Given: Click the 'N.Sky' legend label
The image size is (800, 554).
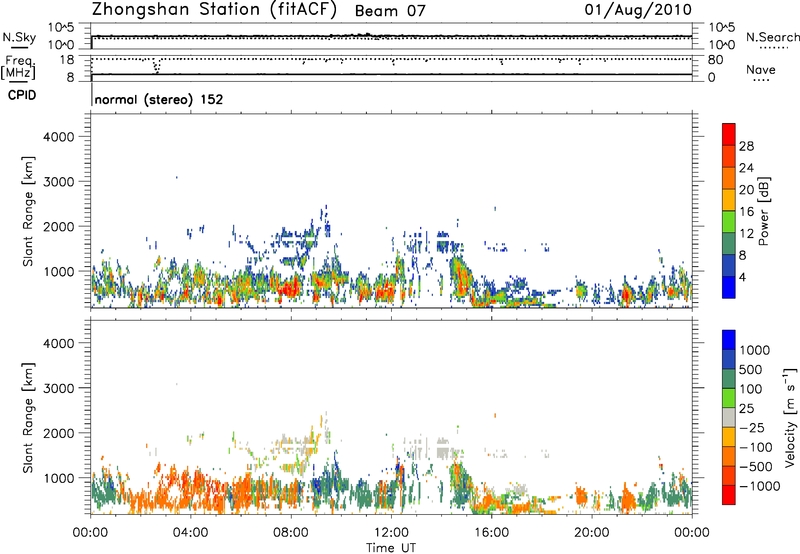Looking at the screenshot, I should pos(19,37).
